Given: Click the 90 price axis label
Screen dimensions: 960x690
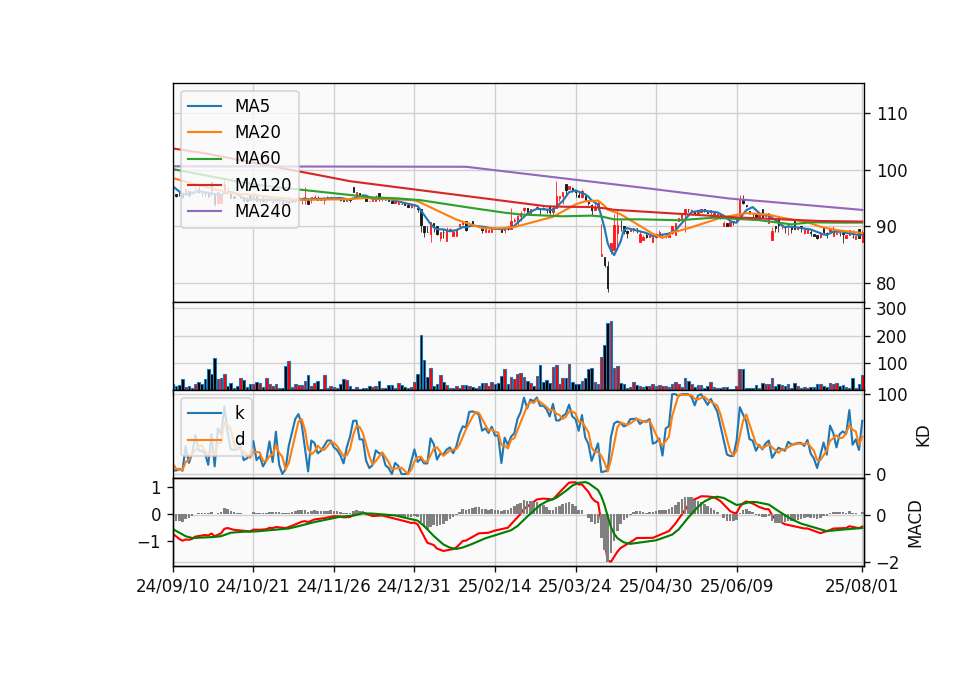Looking at the screenshot, I should click(x=887, y=227).
